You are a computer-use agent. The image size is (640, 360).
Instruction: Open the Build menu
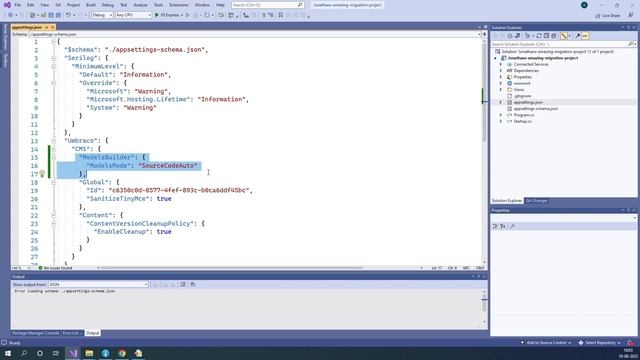click(x=91, y=5)
